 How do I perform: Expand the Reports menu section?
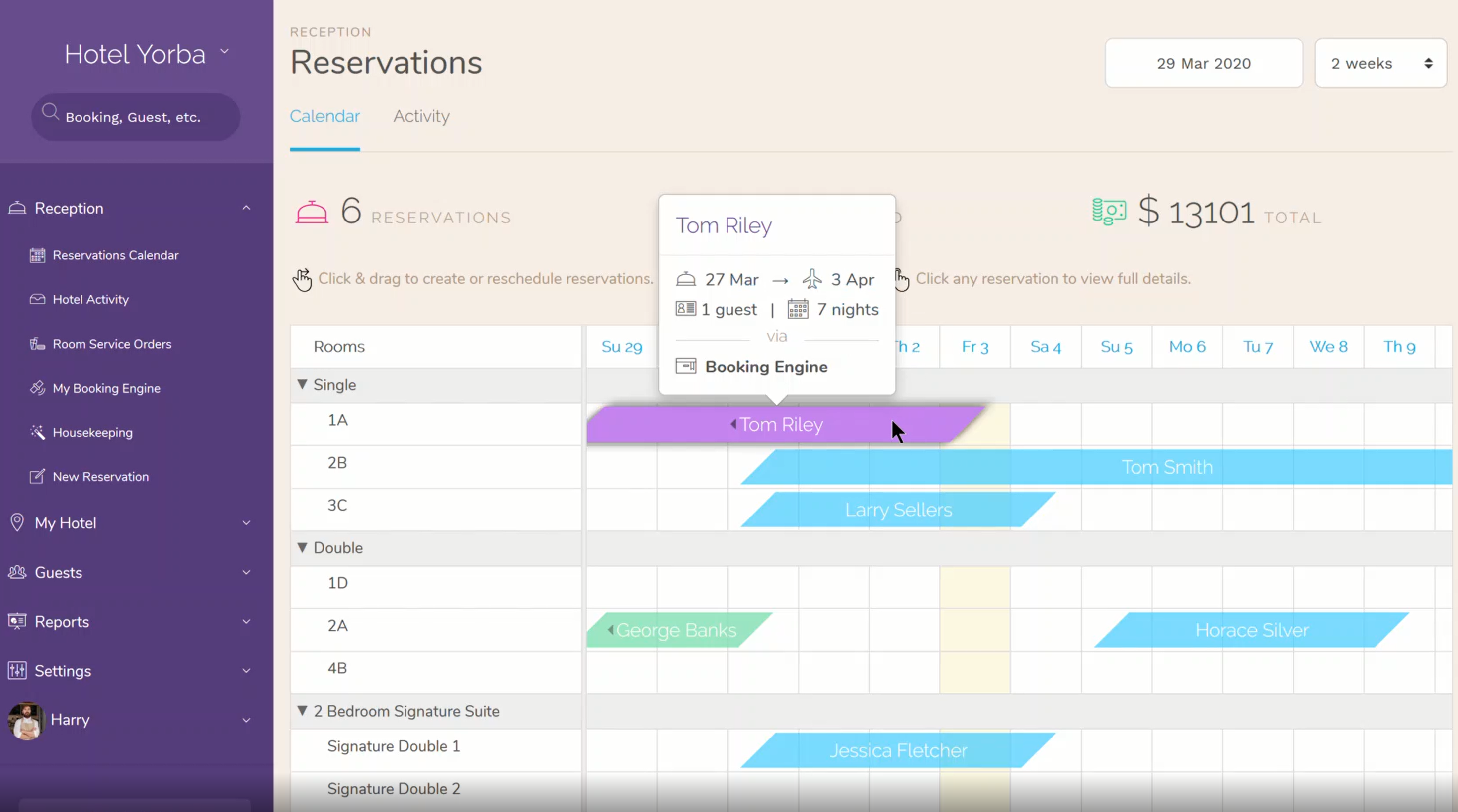pos(246,621)
